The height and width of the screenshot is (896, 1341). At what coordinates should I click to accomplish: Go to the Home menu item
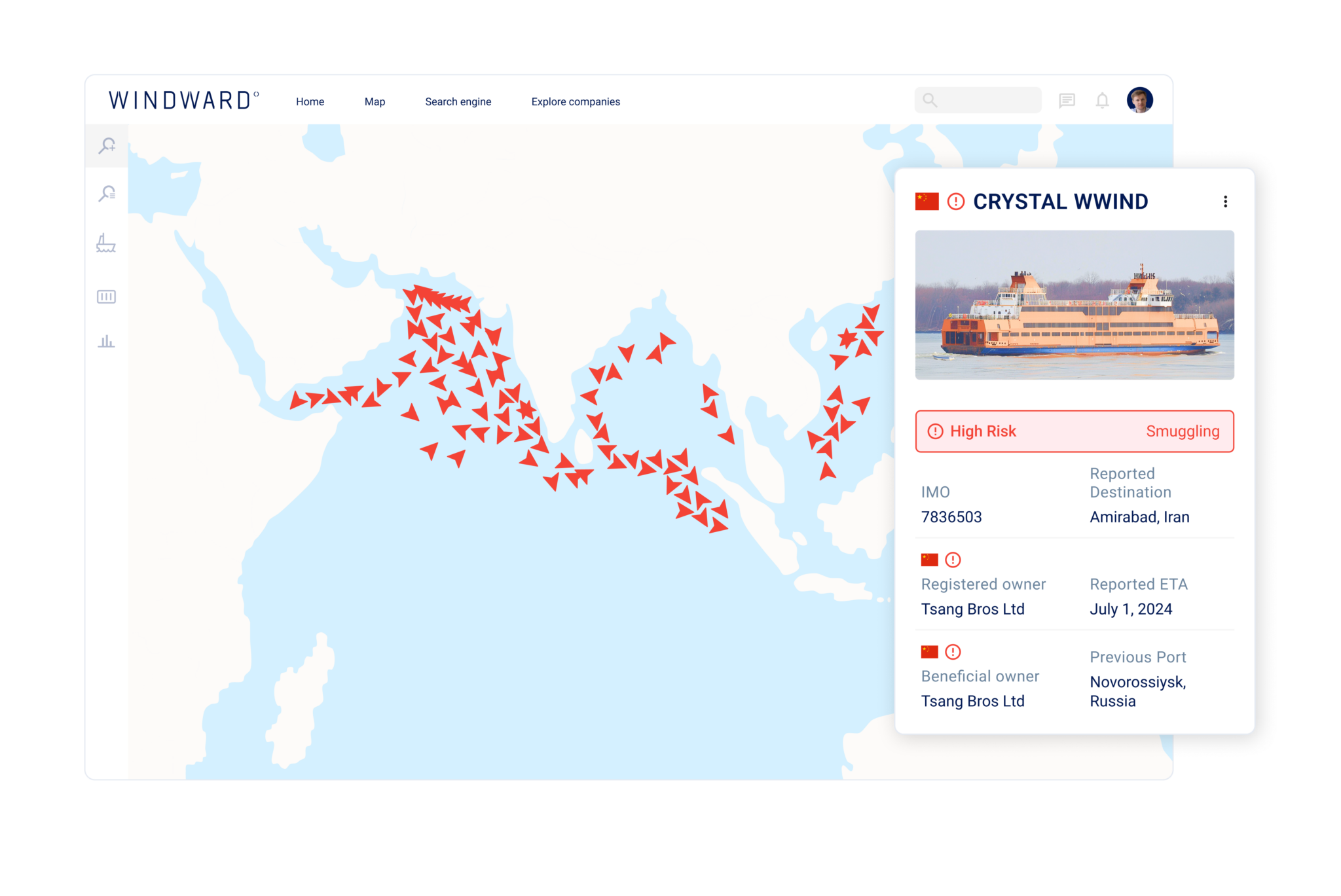(x=310, y=101)
